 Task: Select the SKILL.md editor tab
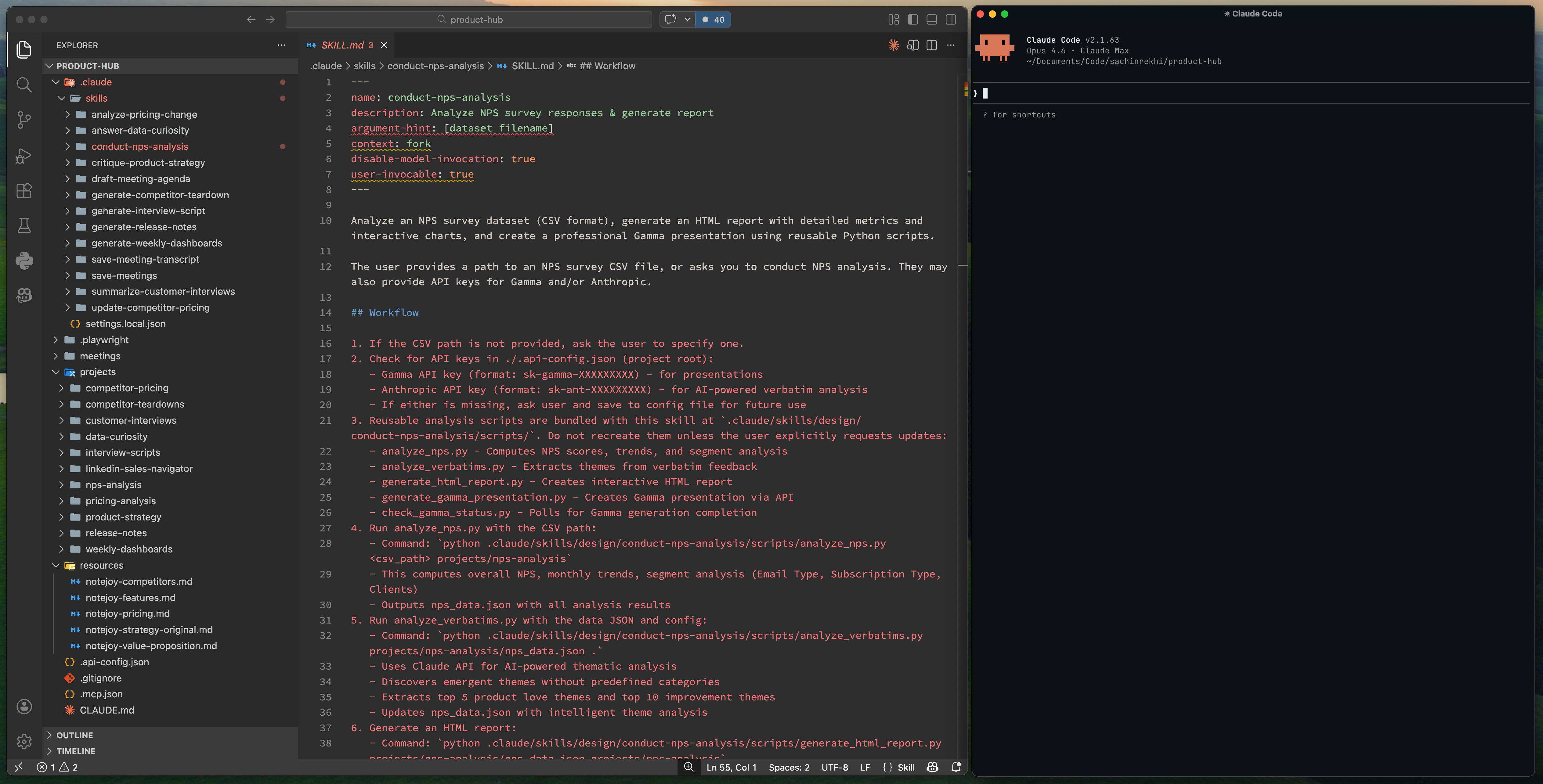[342, 45]
